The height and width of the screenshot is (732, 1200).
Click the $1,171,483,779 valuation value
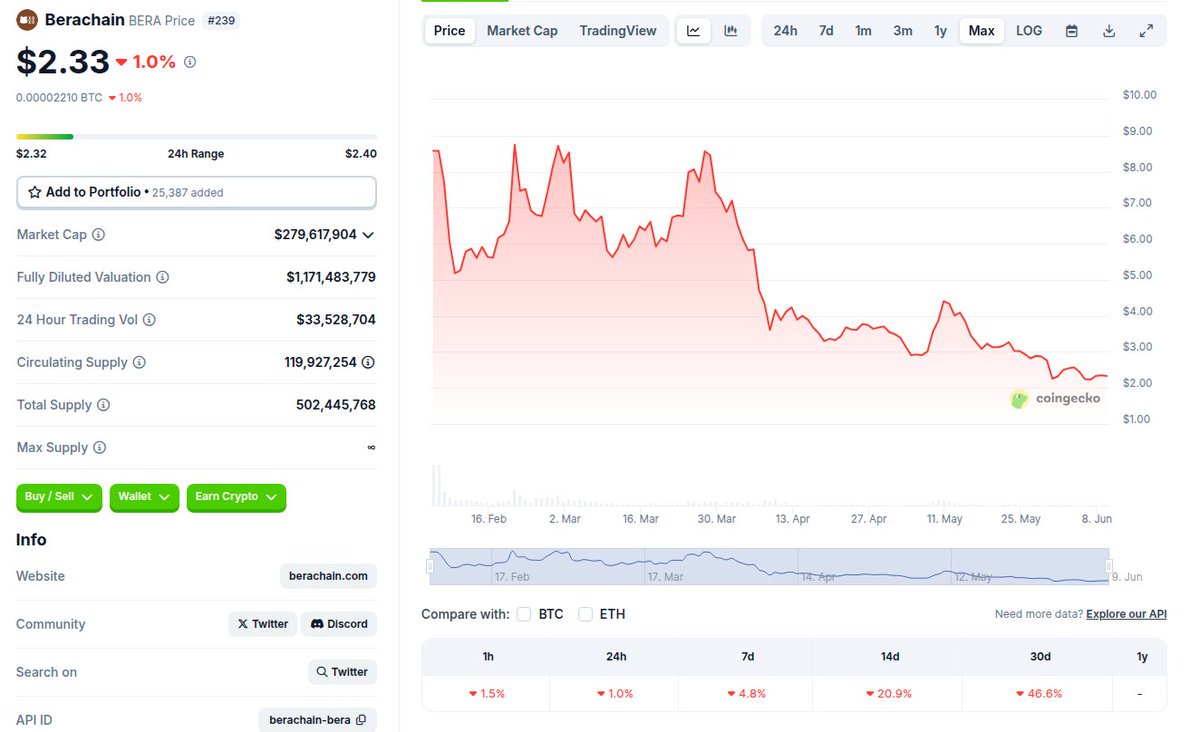point(331,277)
